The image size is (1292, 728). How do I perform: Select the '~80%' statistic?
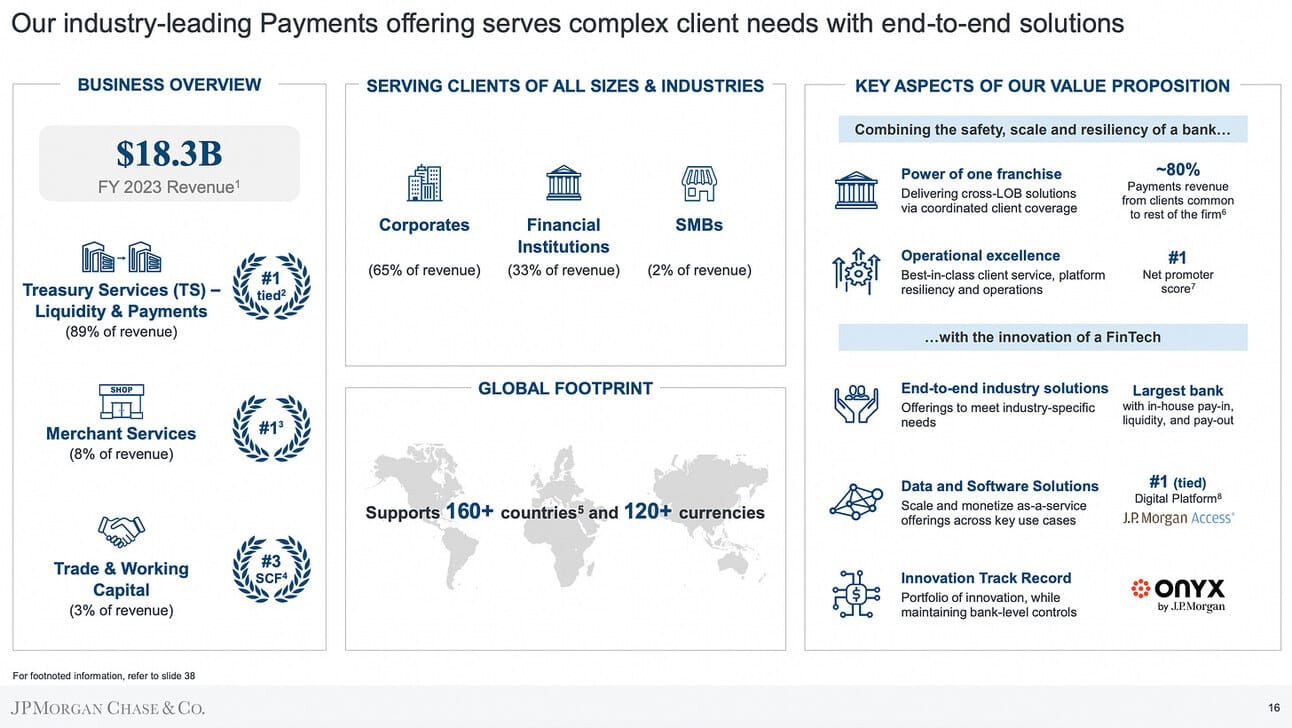point(1177,169)
